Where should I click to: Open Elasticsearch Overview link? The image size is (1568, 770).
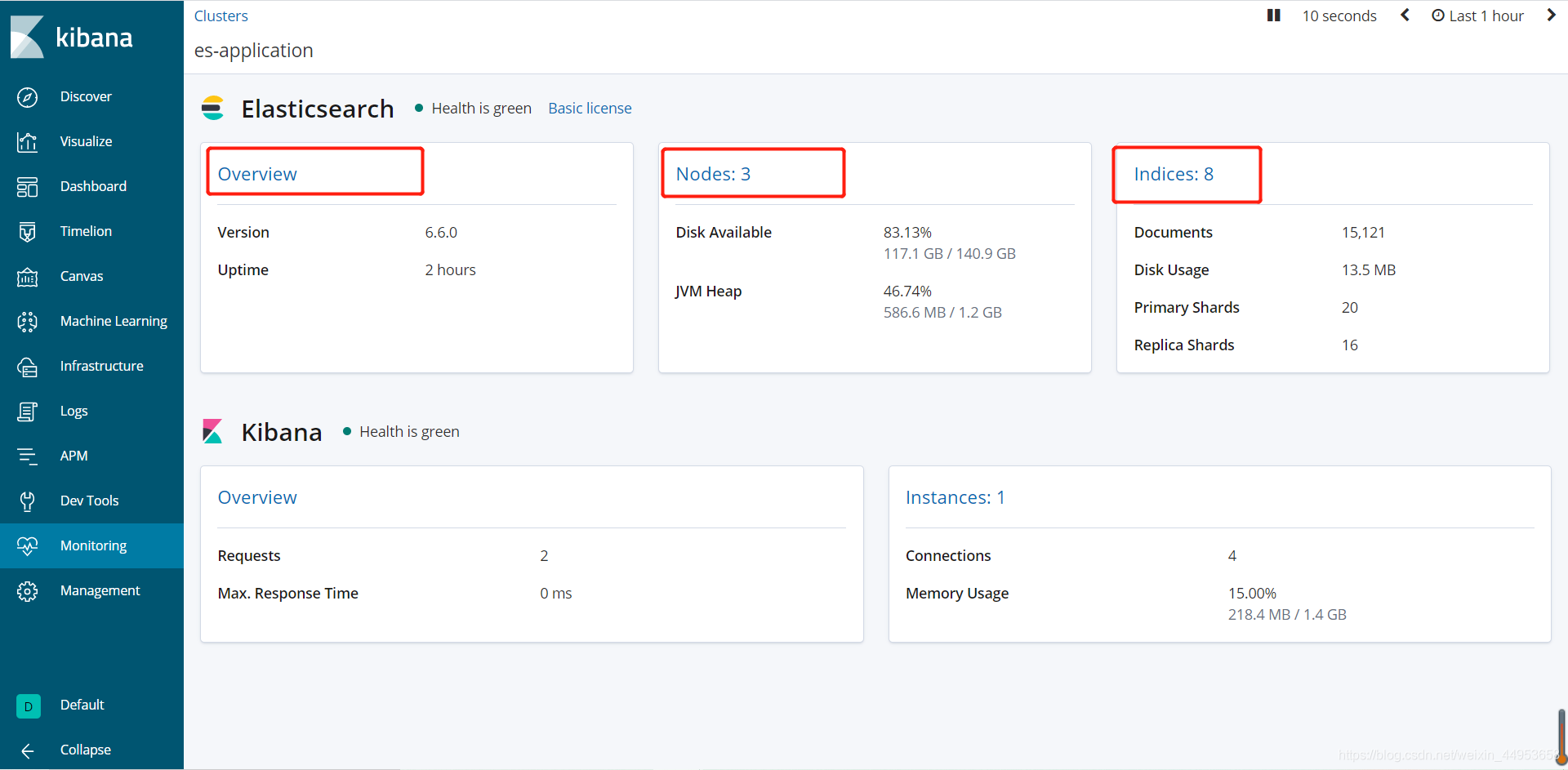pos(257,174)
